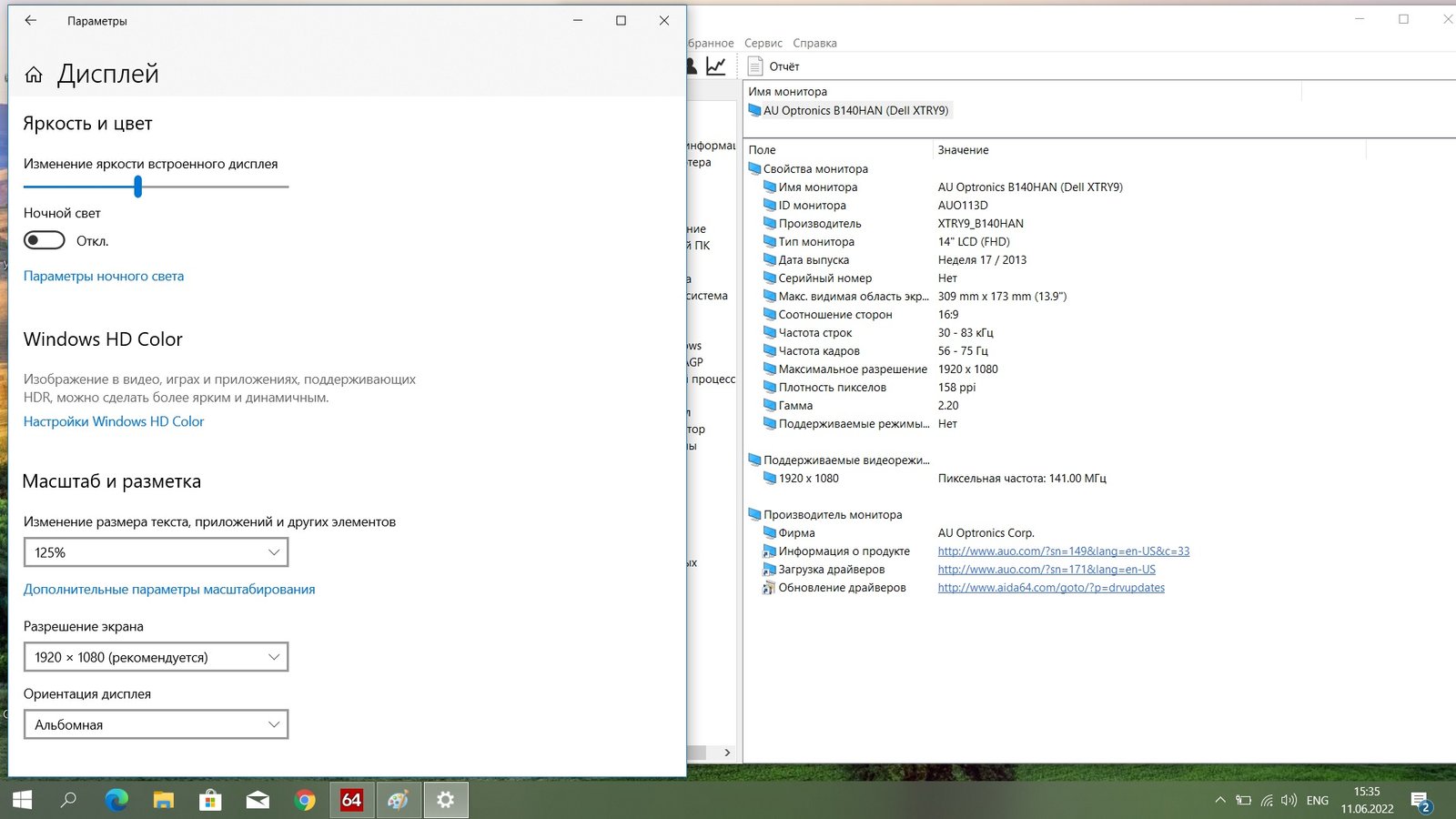Click the Значение column header
1456x819 pixels.
963,150
